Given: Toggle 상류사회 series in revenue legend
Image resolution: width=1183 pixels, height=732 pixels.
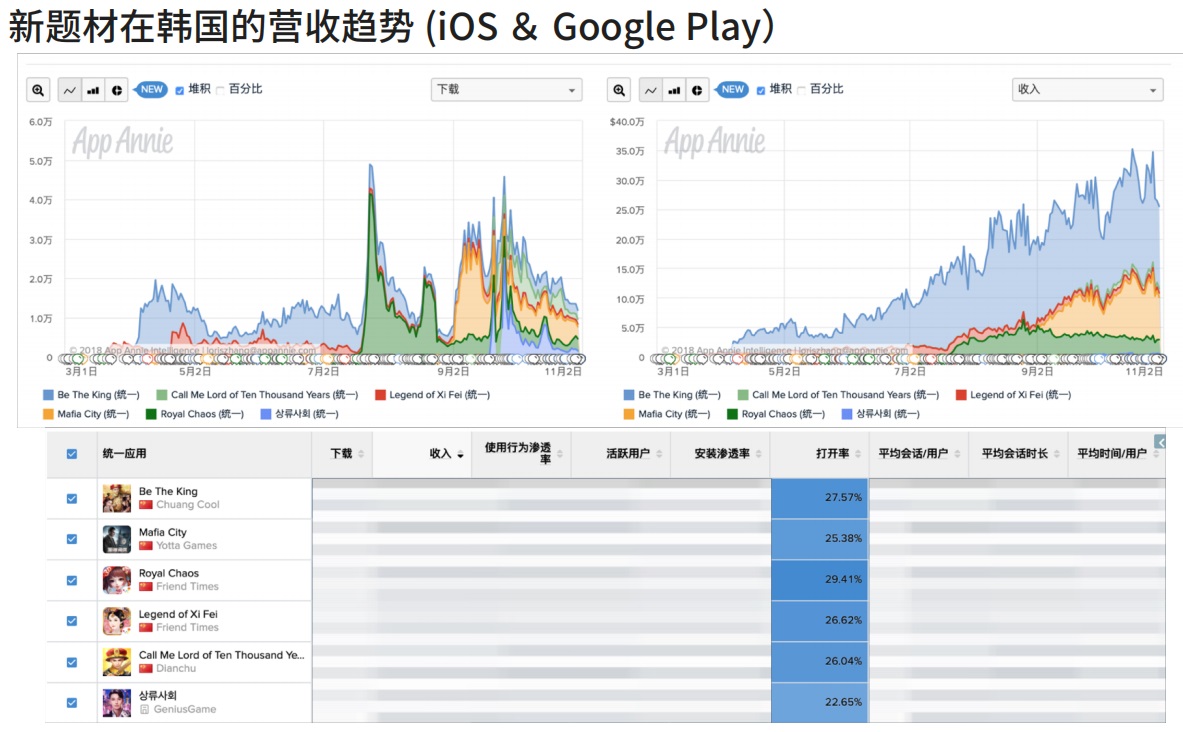Looking at the screenshot, I should click(x=880, y=414).
